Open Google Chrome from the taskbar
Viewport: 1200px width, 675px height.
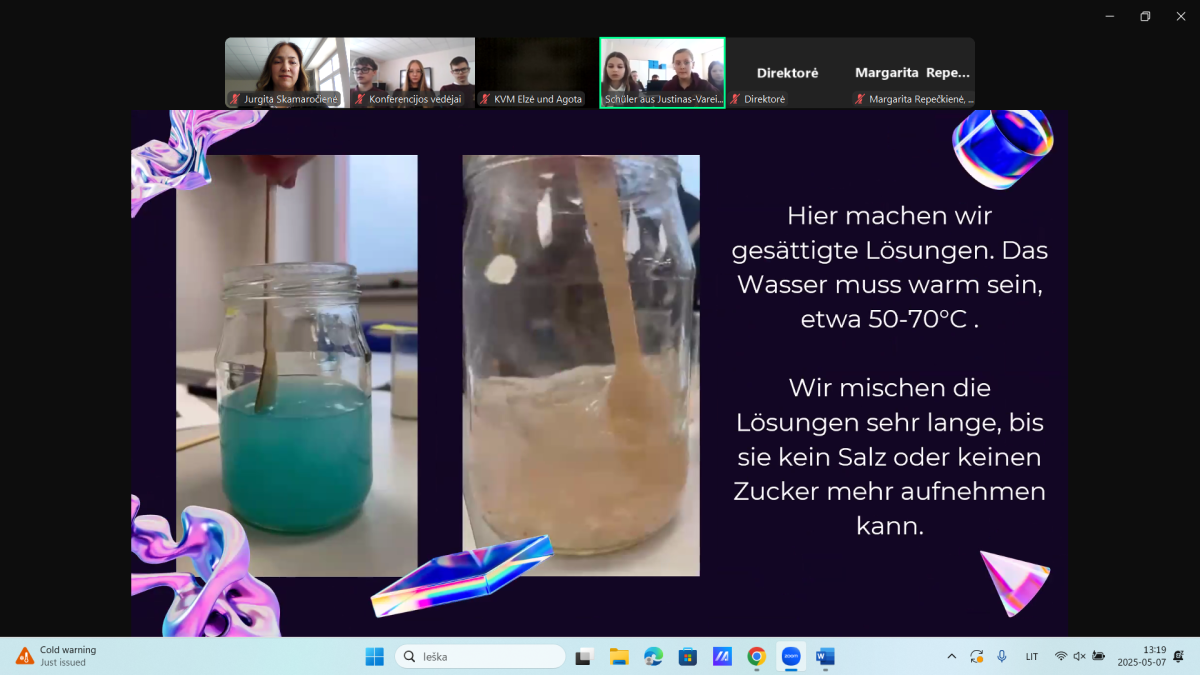tap(756, 657)
